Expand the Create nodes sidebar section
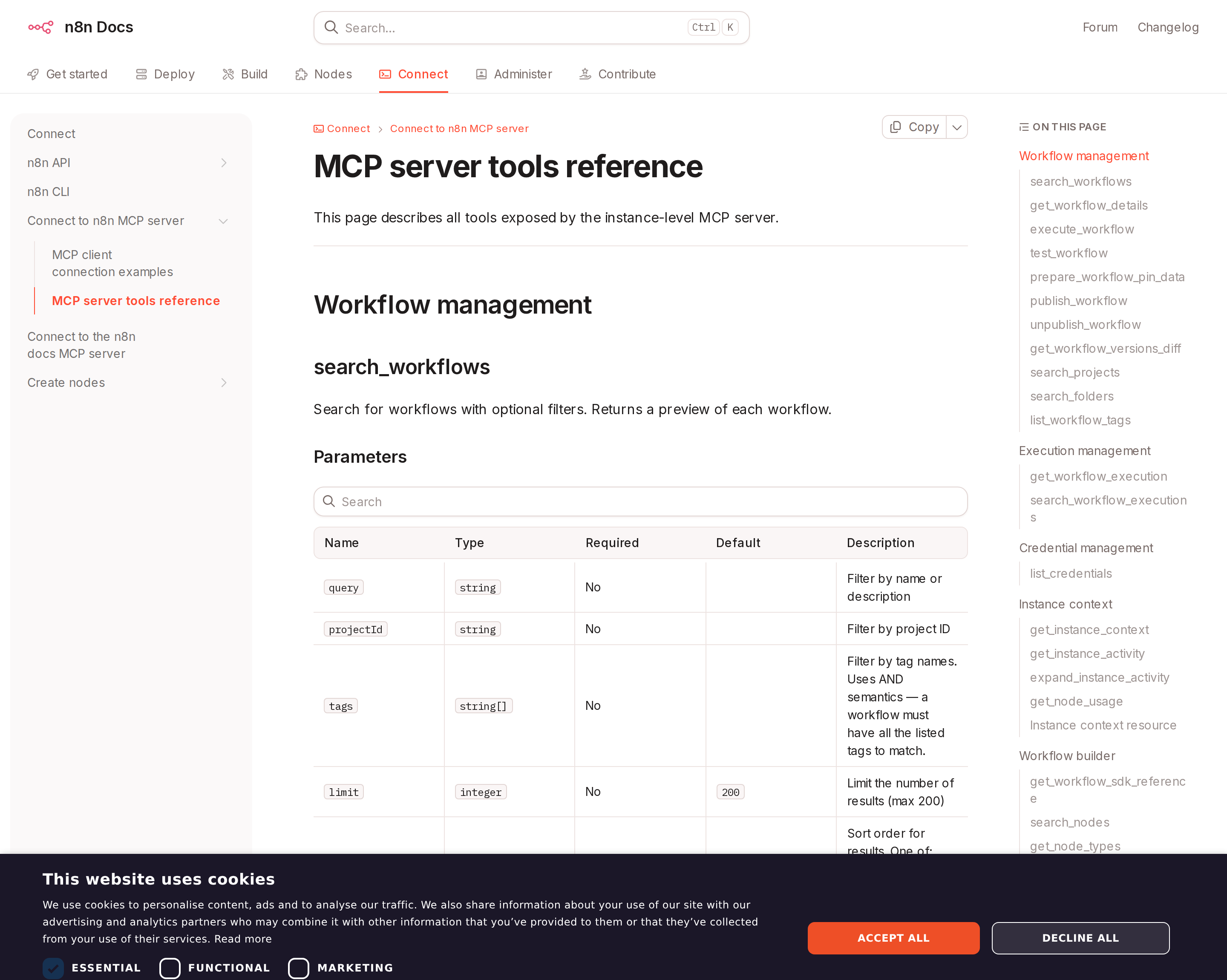Viewport: 1227px width, 980px height. [224, 383]
